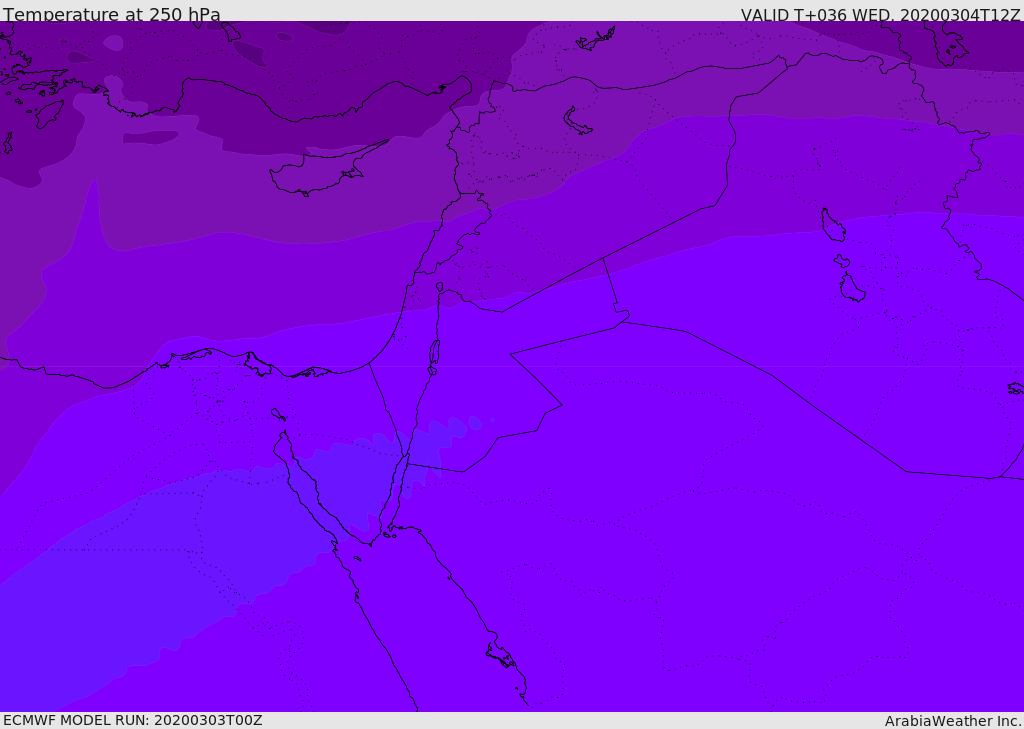Image resolution: width=1024 pixels, height=729 pixels.
Task: Click the 'Temperature at 250 hPa' title
Action: 112,14
